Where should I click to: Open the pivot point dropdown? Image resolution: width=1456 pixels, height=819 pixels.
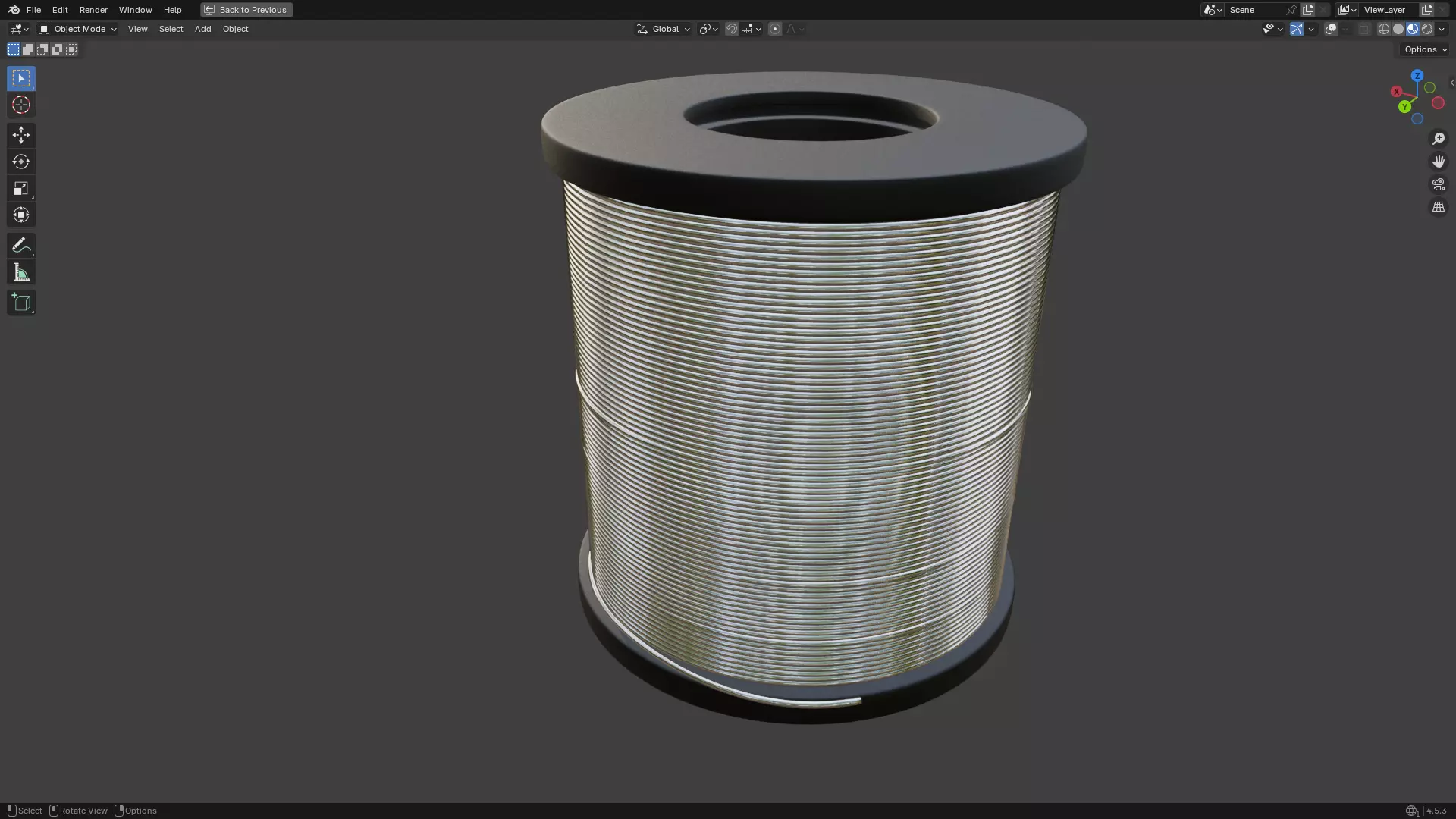tap(708, 29)
